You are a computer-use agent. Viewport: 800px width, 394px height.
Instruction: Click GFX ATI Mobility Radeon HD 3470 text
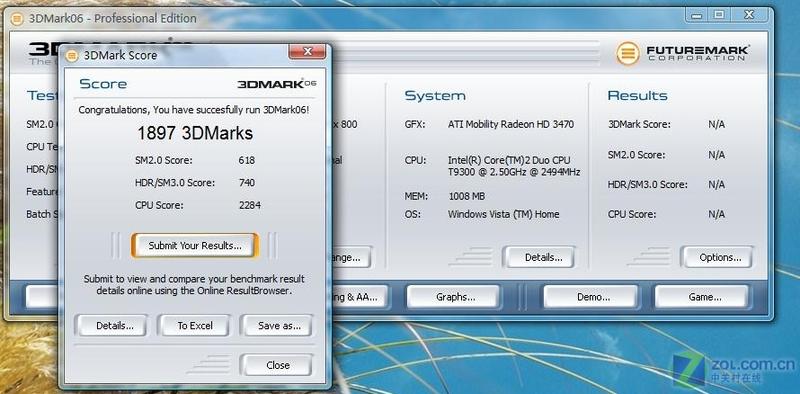click(x=511, y=124)
